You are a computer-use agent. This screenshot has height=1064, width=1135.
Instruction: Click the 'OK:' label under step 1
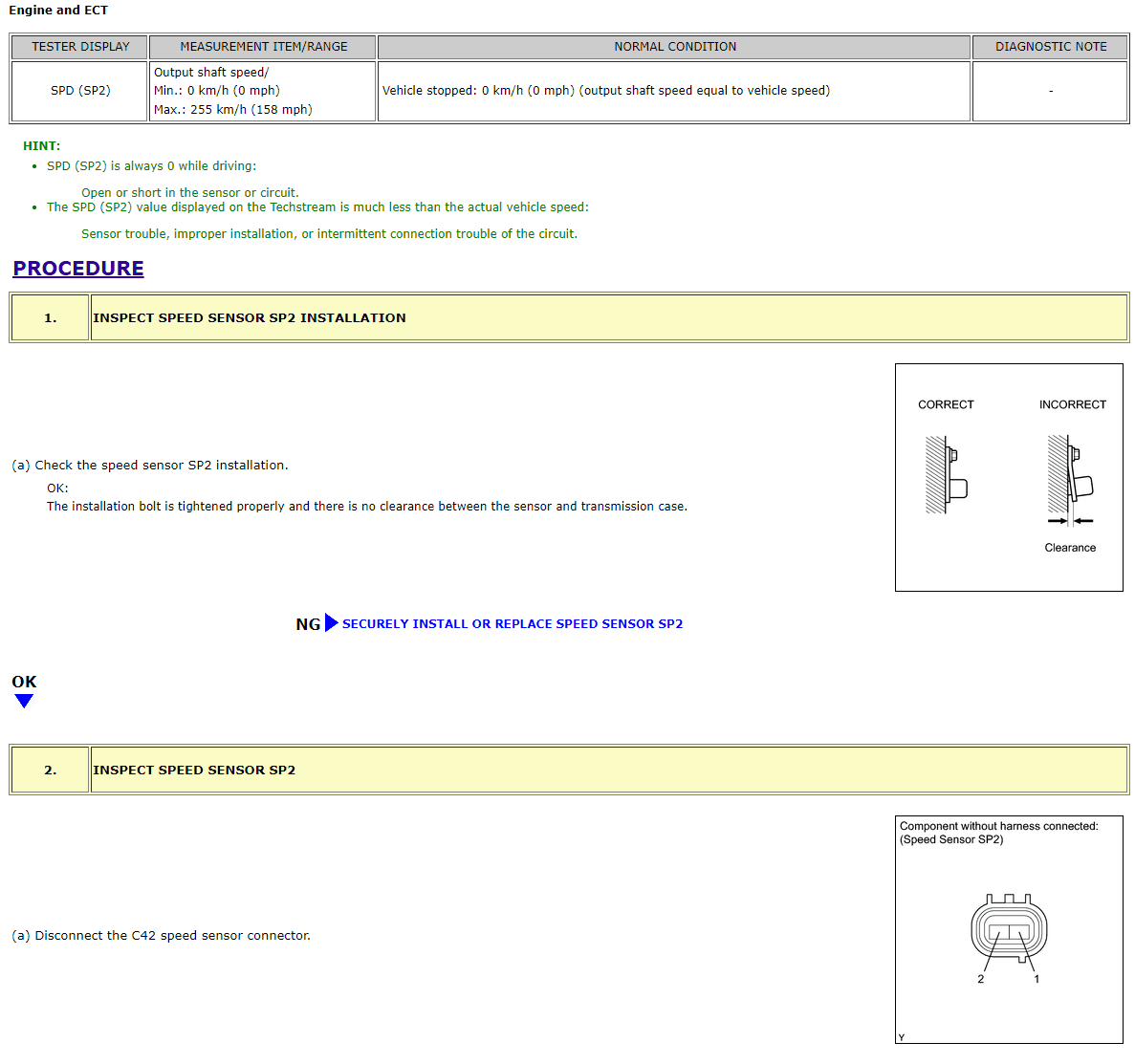[x=58, y=489]
